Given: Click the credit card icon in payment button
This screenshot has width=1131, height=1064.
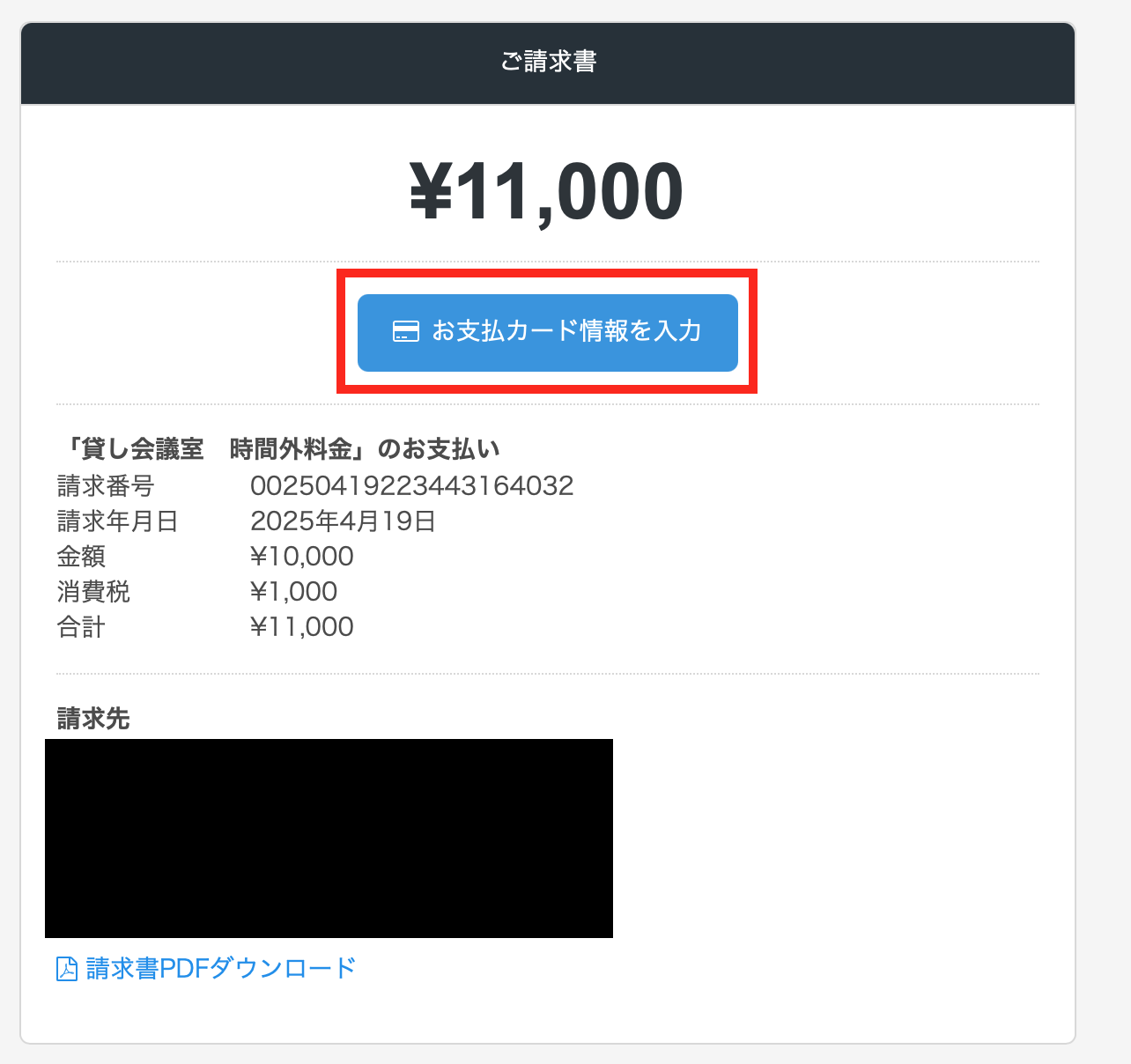Looking at the screenshot, I should click(x=405, y=331).
